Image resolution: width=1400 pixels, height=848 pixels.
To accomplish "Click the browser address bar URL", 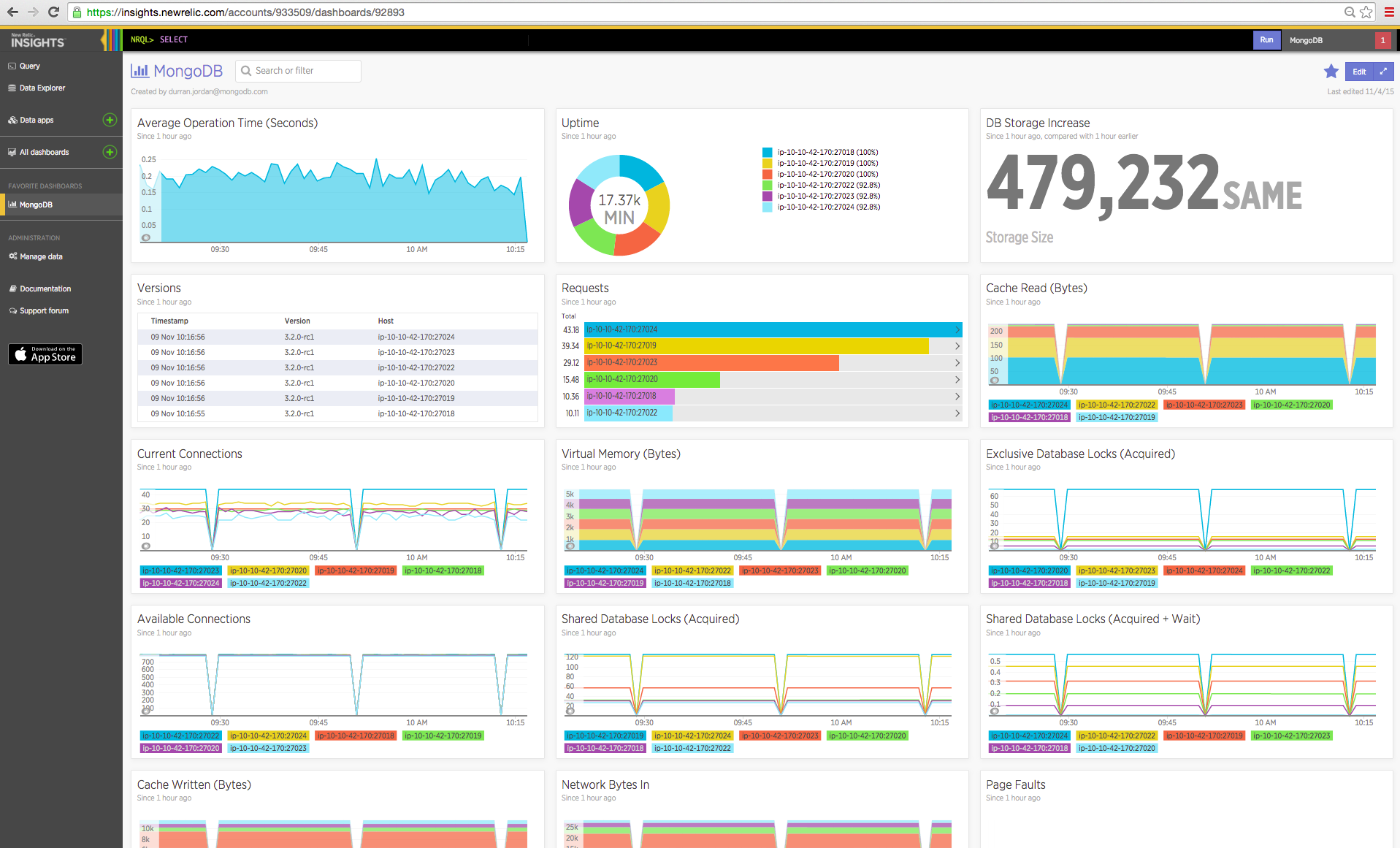I will [245, 12].
